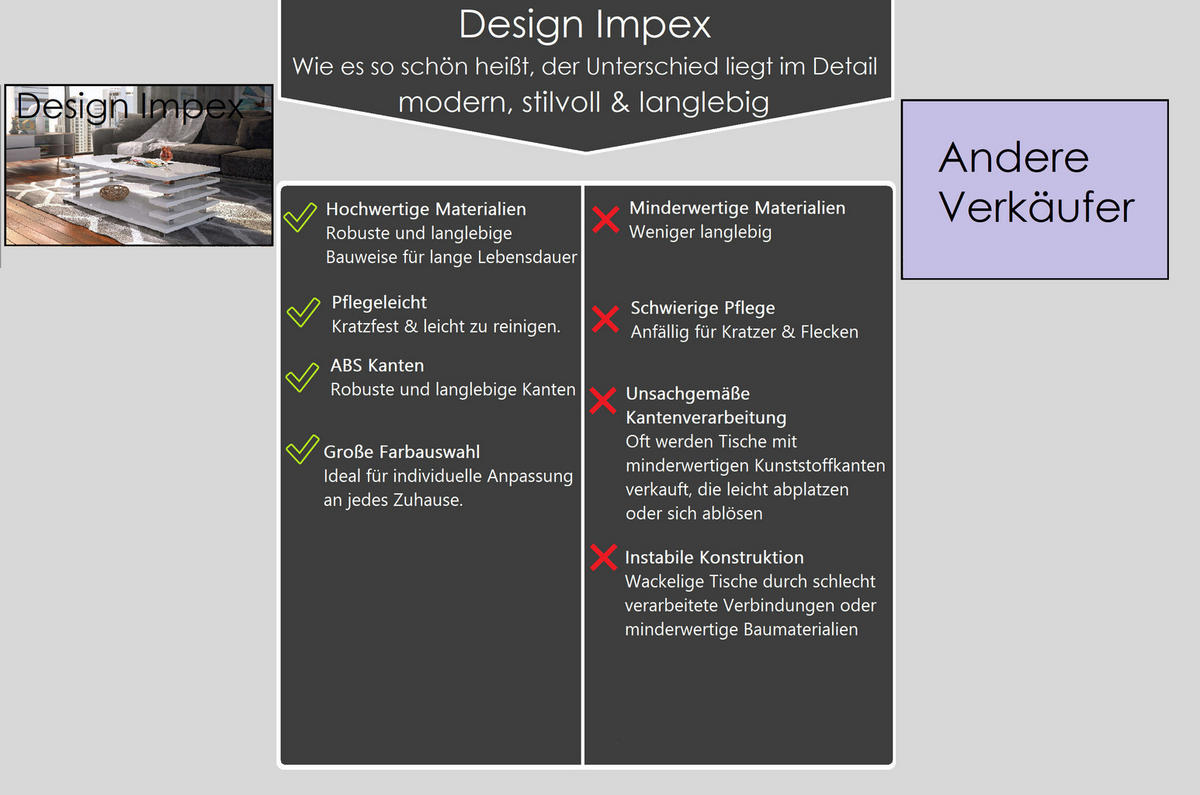
Task: Select the ABS Kanten heading
Action: click(x=377, y=365)
